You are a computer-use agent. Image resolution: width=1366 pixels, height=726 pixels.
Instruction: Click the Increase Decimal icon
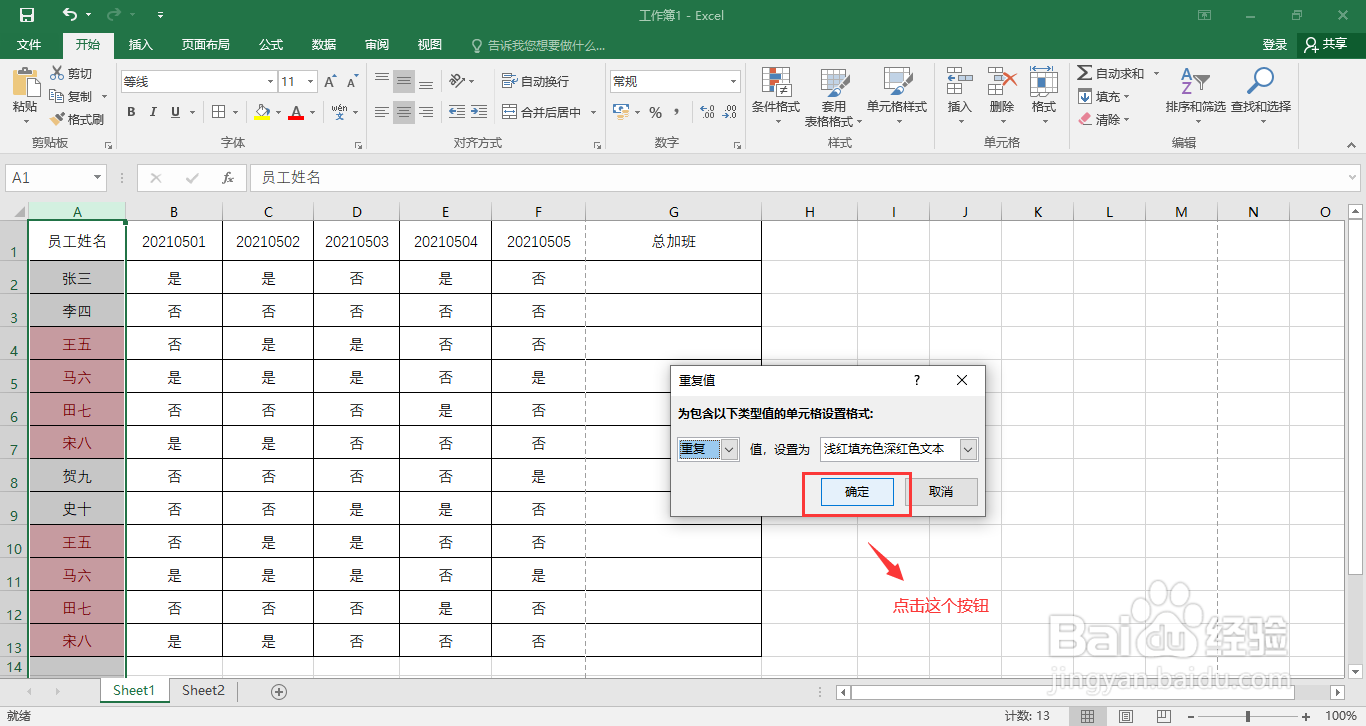(x=707, y=113)
